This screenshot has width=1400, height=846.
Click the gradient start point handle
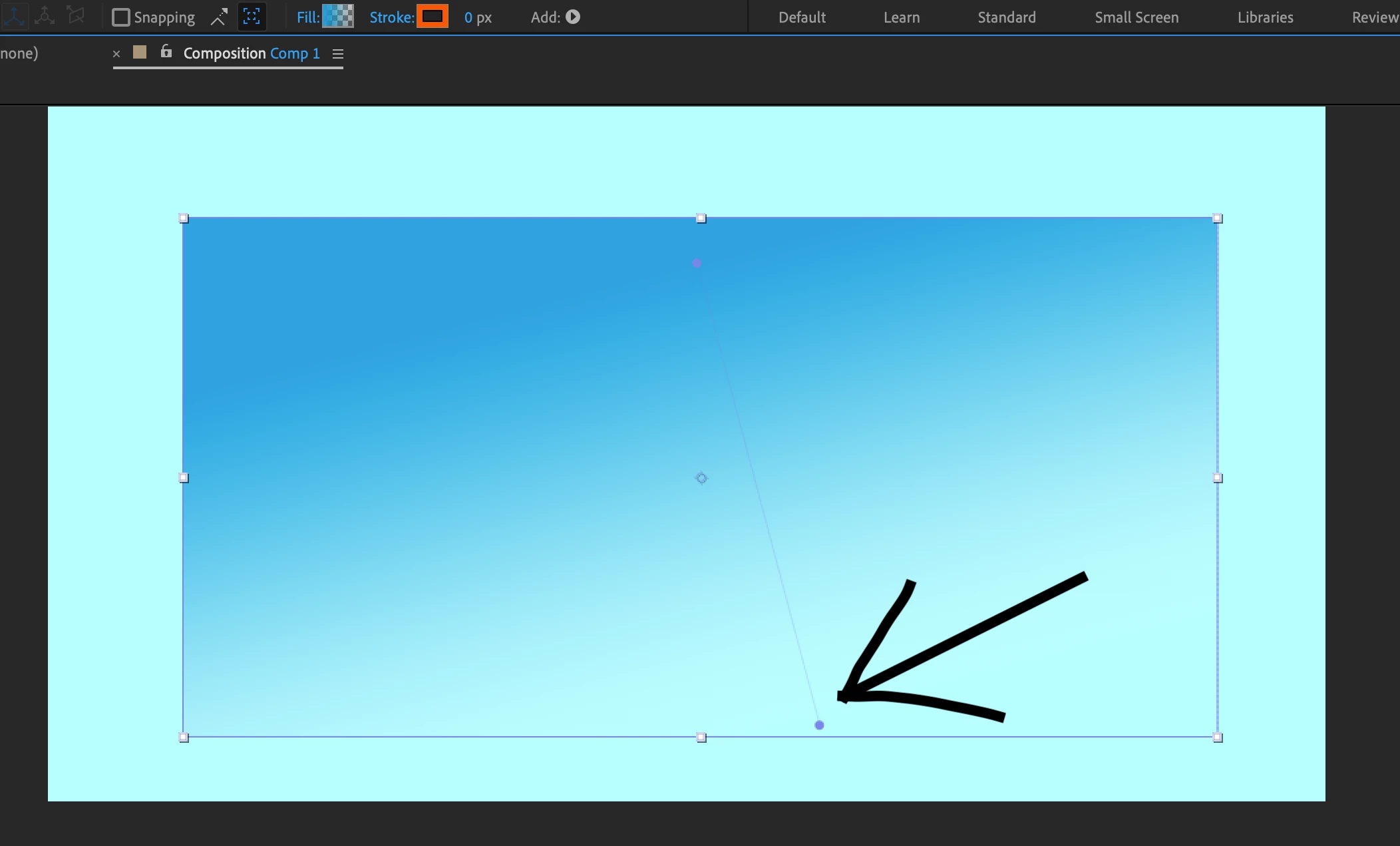697,264
